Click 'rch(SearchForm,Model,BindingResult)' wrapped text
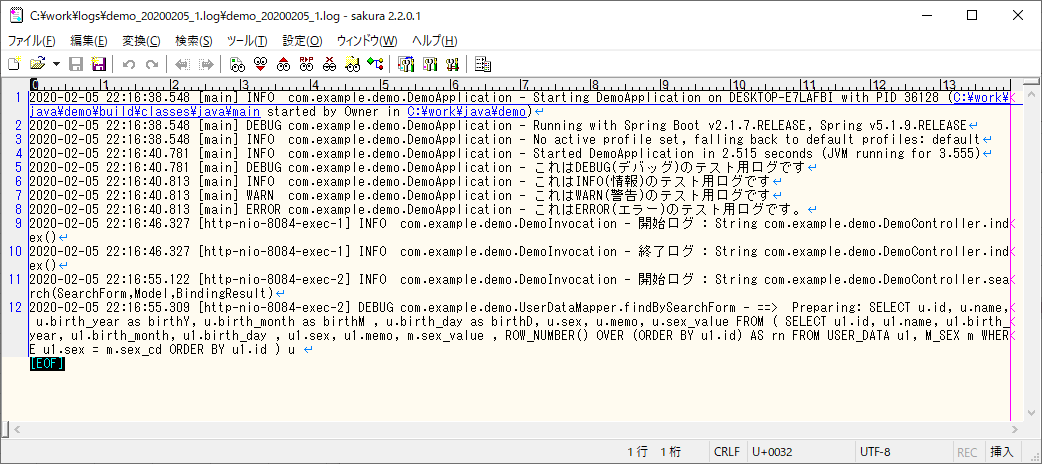1042x464 pixels. [151, 293]
